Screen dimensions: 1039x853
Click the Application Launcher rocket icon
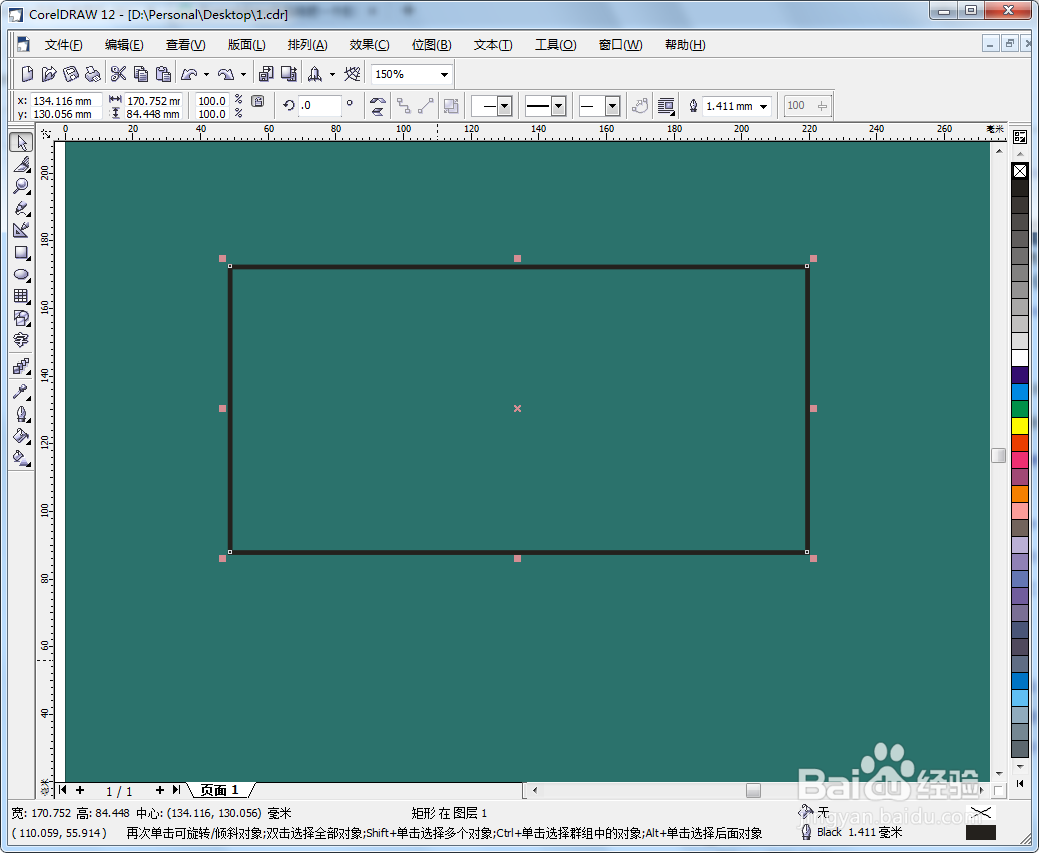(x=315, y=74)
